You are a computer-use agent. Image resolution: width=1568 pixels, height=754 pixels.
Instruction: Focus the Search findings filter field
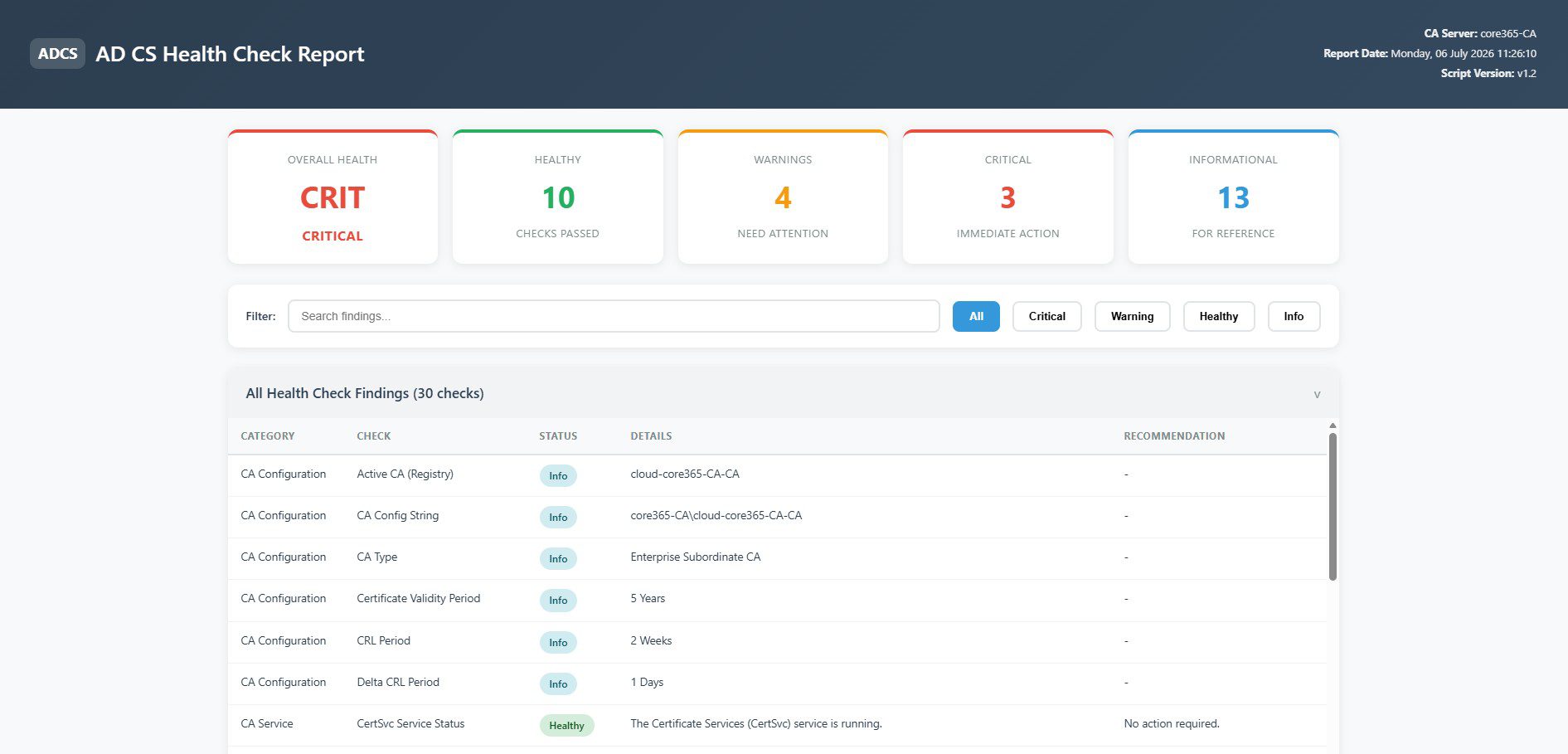tap(614, 316)
